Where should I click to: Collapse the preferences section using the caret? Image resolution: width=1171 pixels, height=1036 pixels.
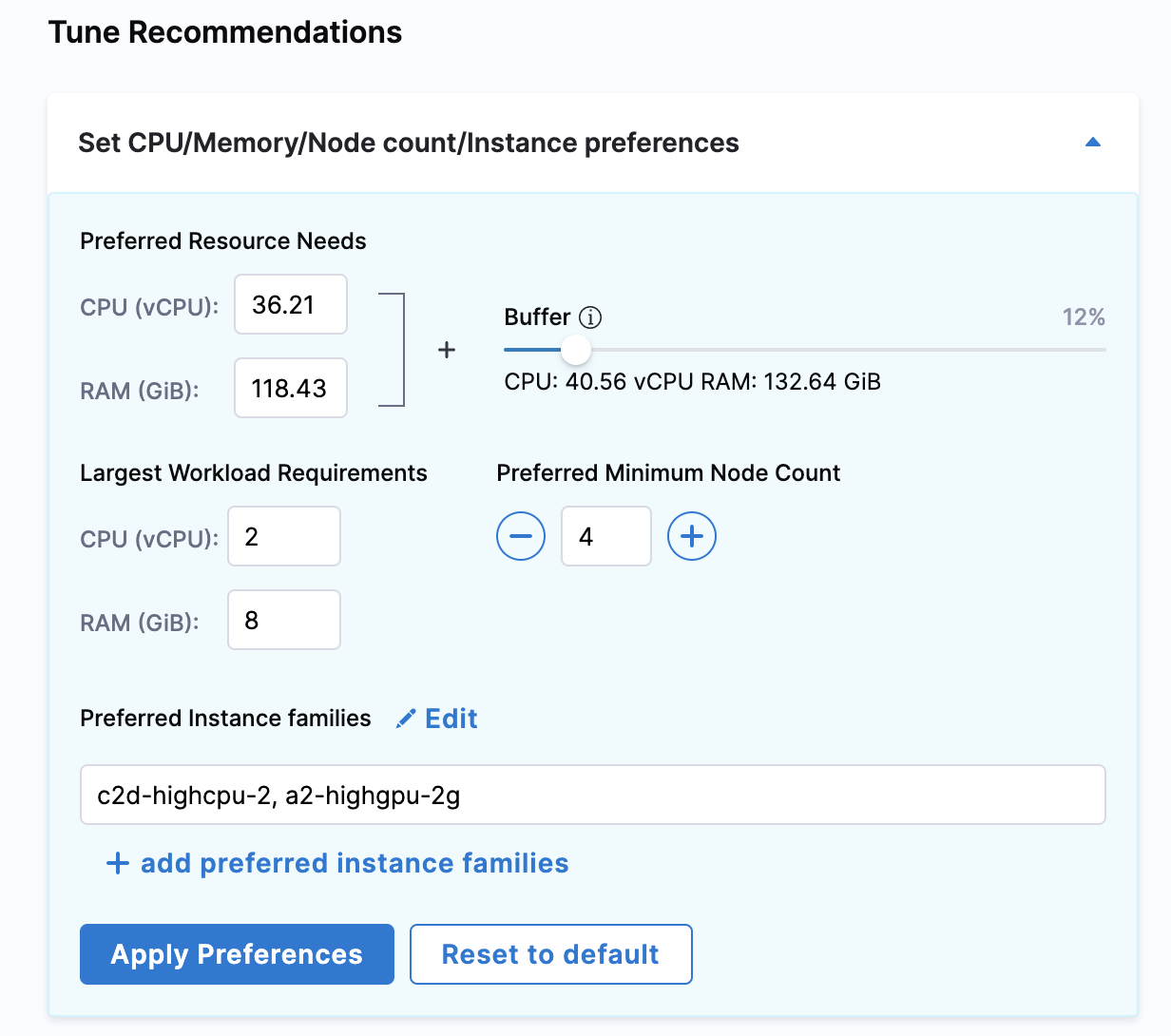click(1092, 143)
